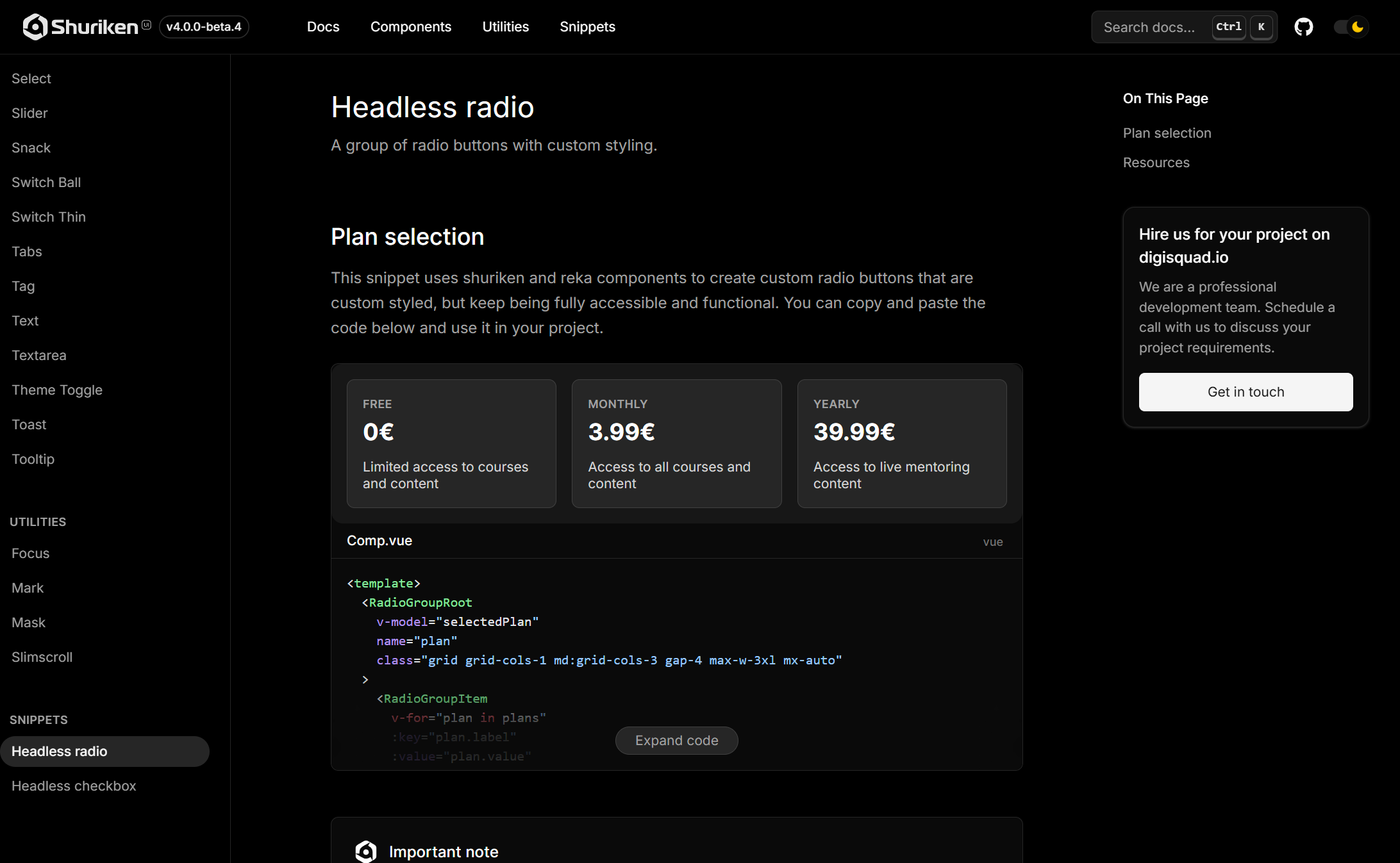The height and width of the screenshot is (863, 1400).
Task: Open the Utilities menu item
Action: point(506,27)
